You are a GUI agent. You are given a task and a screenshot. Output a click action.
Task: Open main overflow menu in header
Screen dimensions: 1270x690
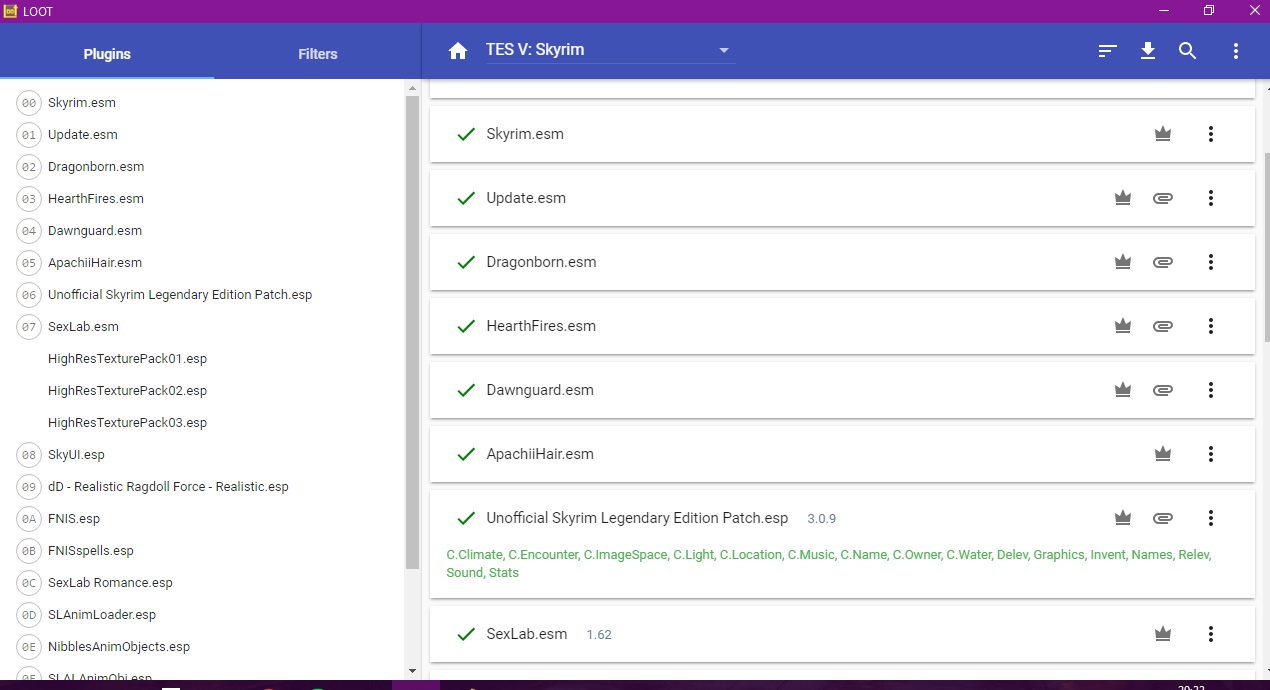point(1236,51)
